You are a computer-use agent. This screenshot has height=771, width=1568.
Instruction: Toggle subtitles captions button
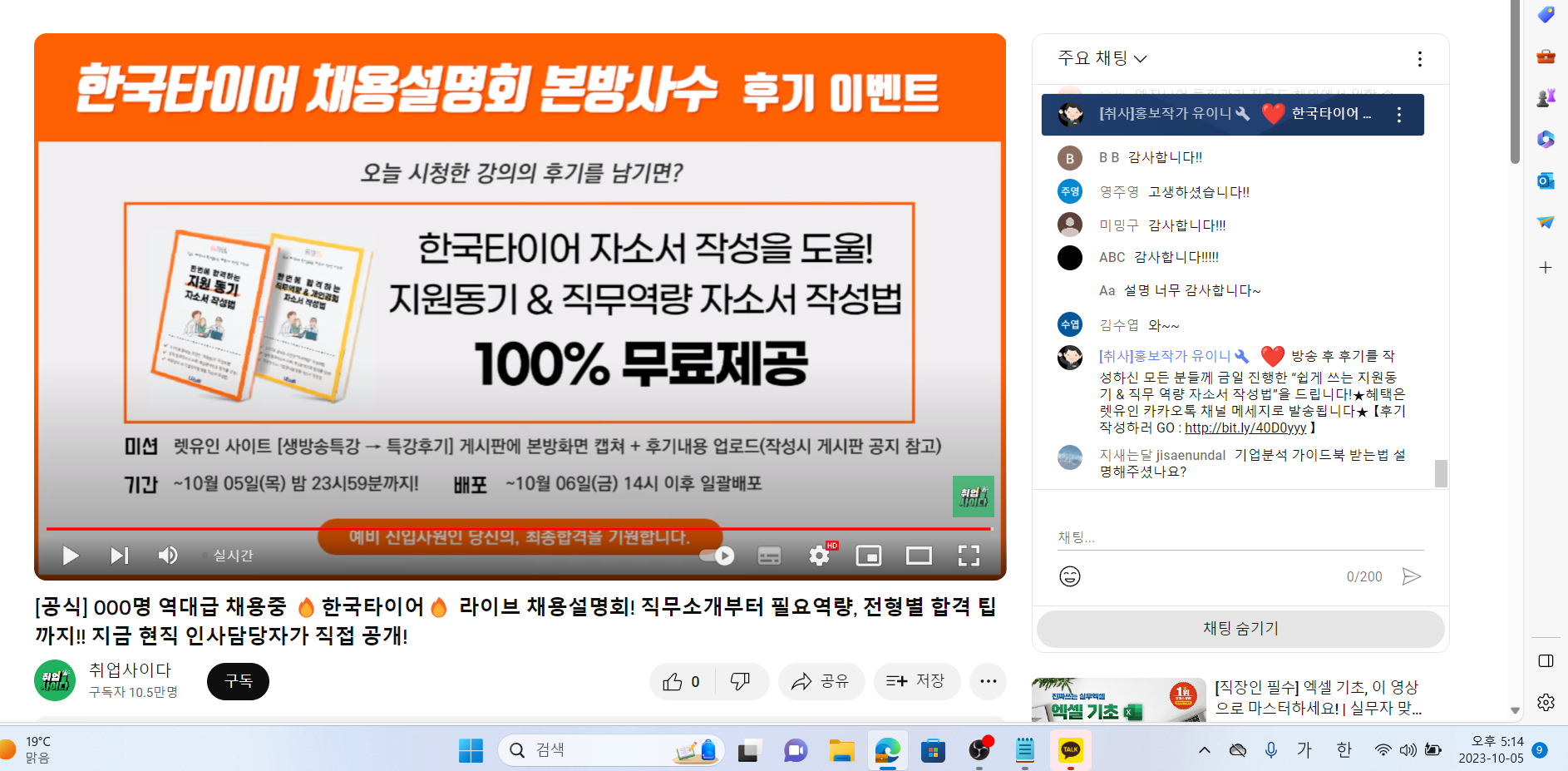770,556
